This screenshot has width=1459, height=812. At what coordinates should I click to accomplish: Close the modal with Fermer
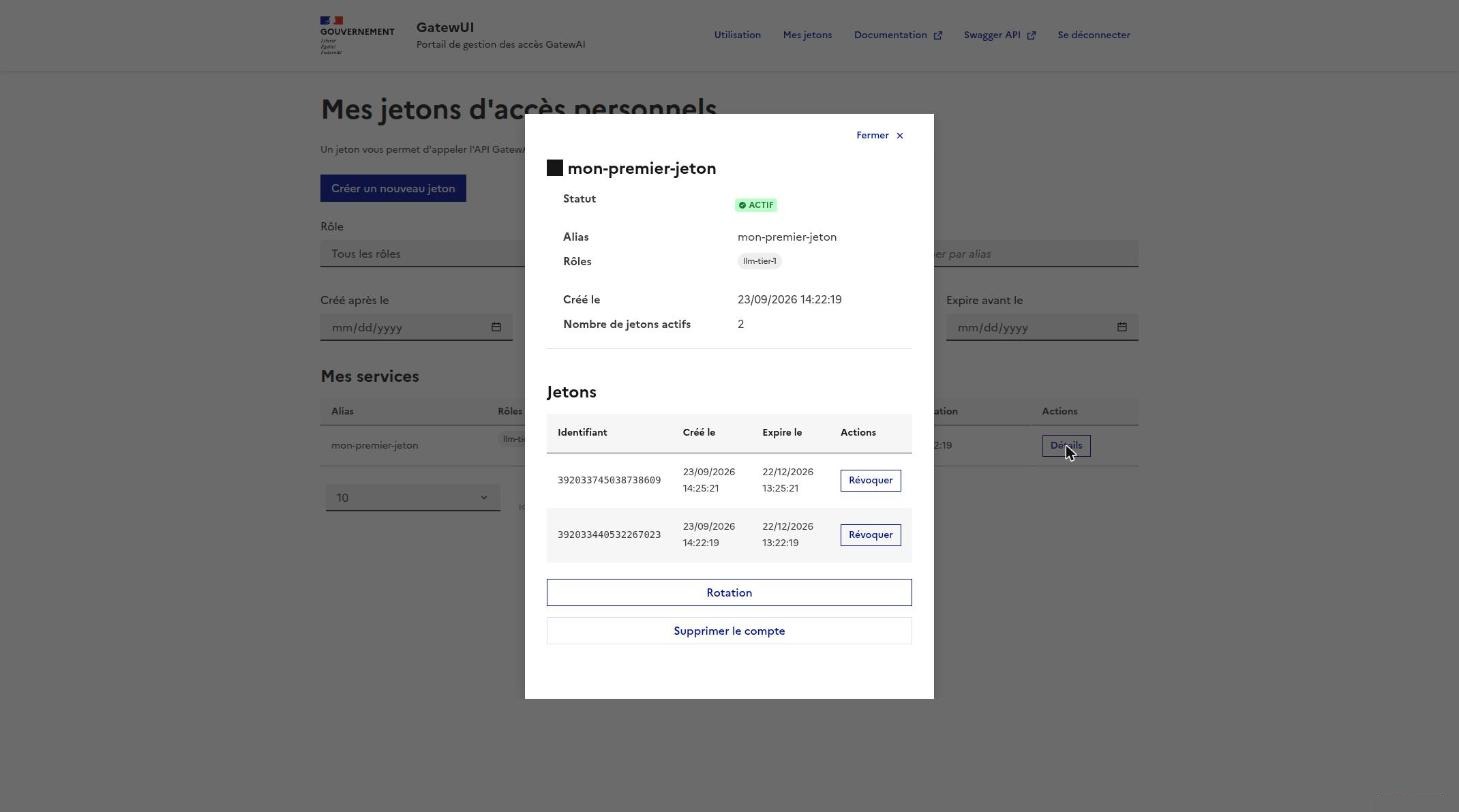click(x=880, y=135)
